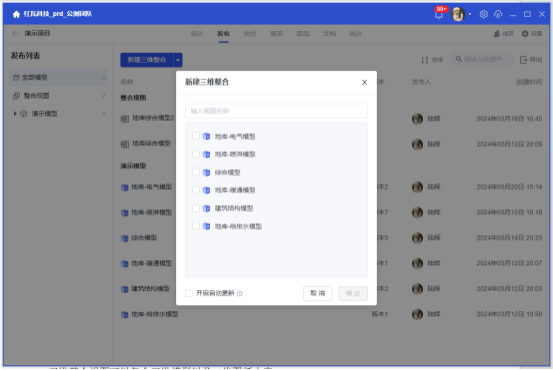553x370 pixels.
Task: Click the 排序 sort icon
Action: pyautogui.click(x=425, y=60)
